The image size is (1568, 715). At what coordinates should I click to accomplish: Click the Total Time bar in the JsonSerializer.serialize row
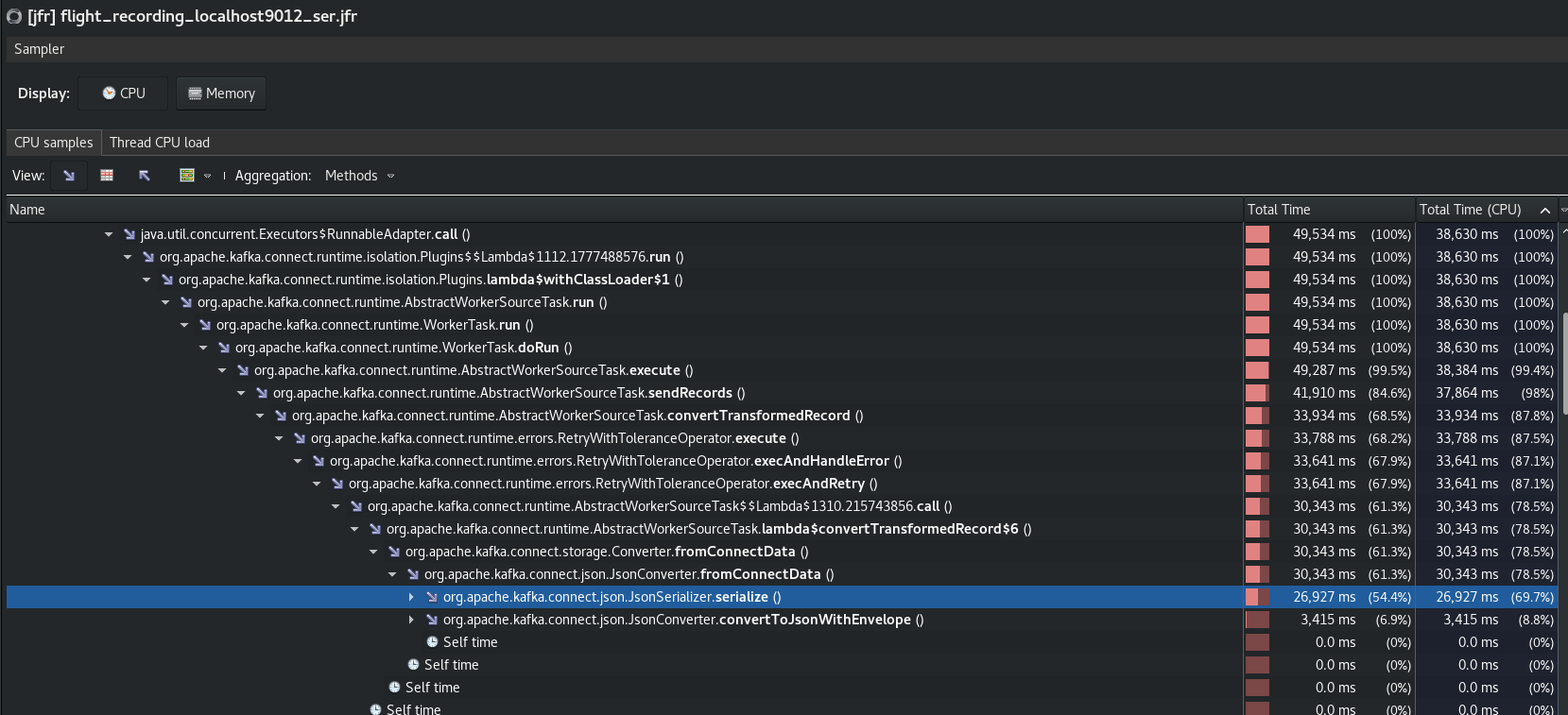(x=1257, y=597)
